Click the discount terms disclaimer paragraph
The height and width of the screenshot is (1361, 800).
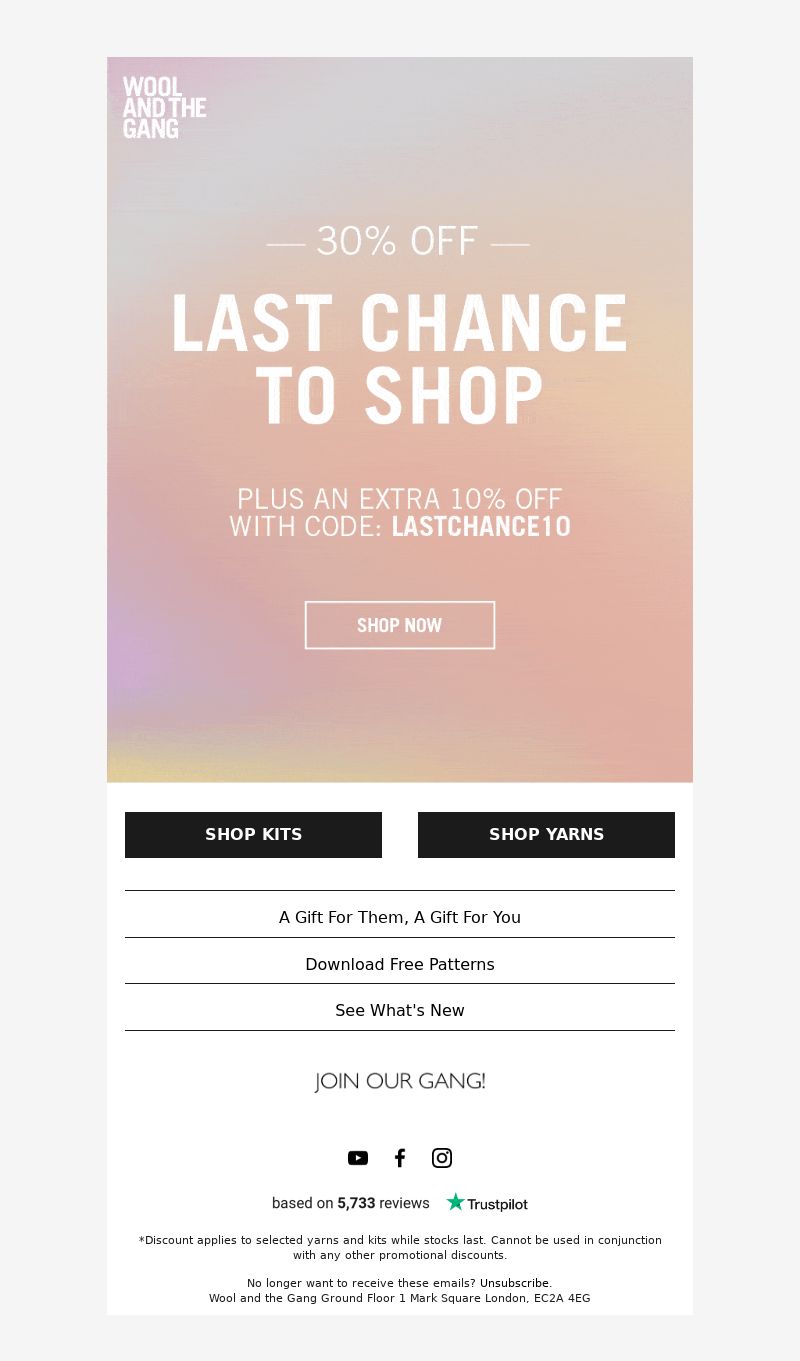point(400,1247)
